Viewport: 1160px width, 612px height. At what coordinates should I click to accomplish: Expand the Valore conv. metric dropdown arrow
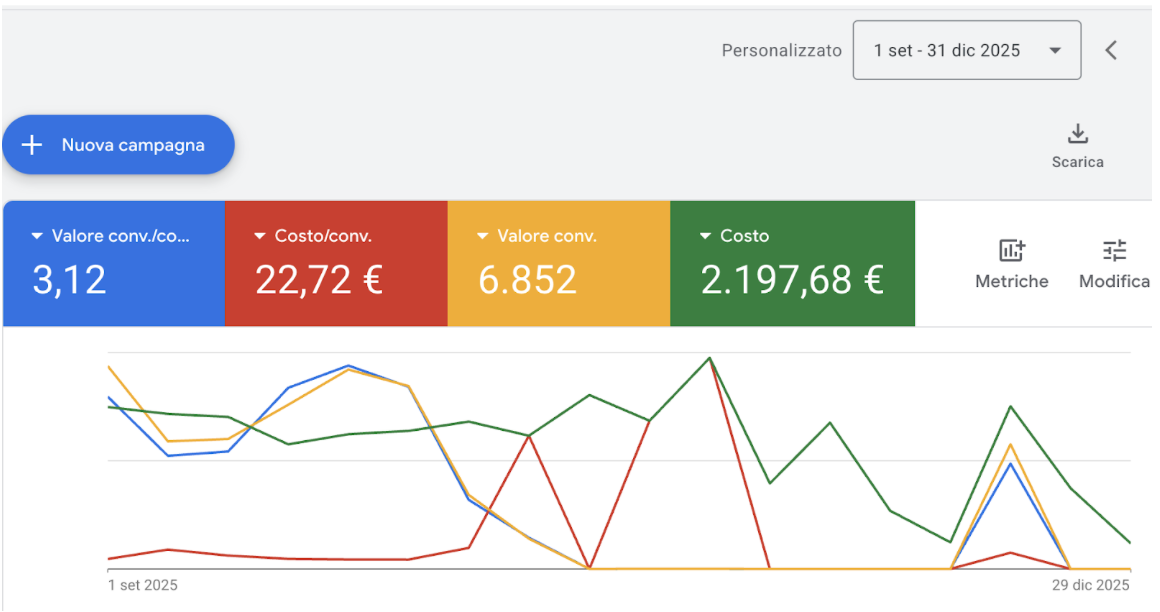pos(482,236)
